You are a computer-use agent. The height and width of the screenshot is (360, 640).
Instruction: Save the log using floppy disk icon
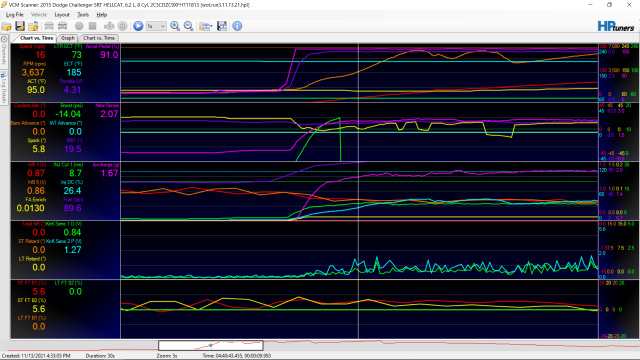point(20,26)
